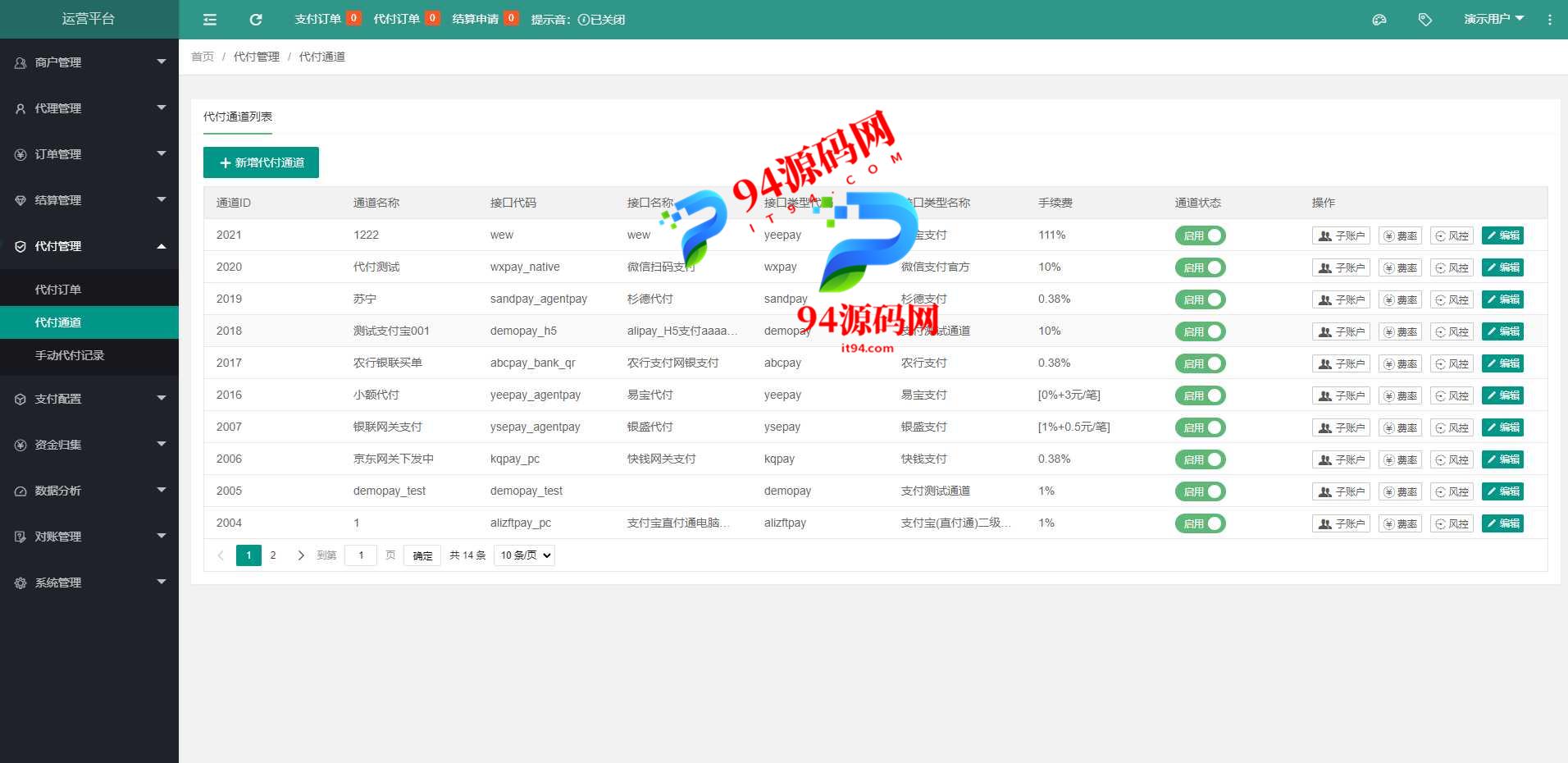Open the 演示用户 account dropdown
The height and width of the screenshot is (763, 1568).
[1493, 19]
